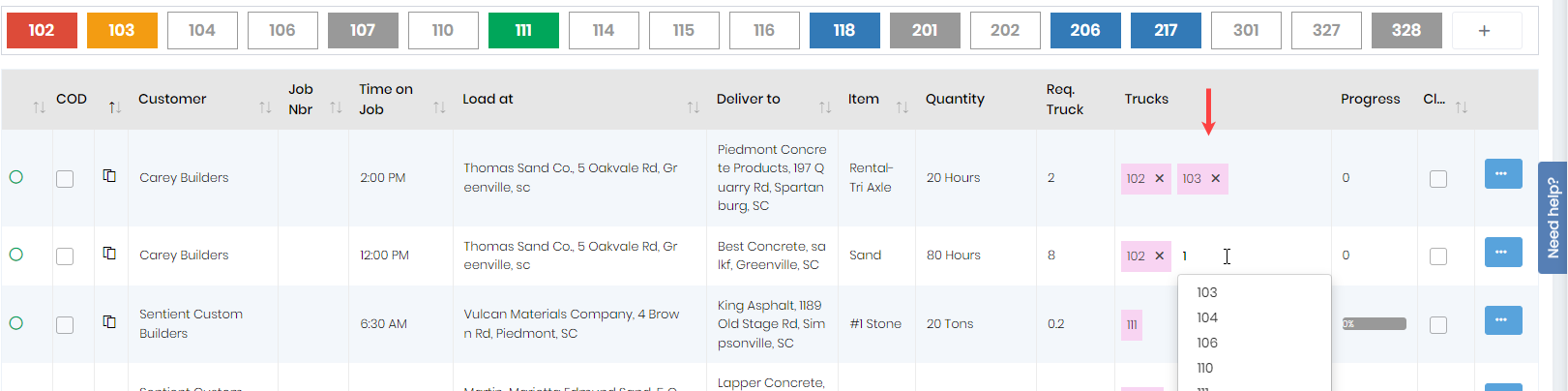The height and width of the screenshot is (391, 1568).
Task: Click green status circle in 12:00 PM row
Action: click(x=16, y=255)
